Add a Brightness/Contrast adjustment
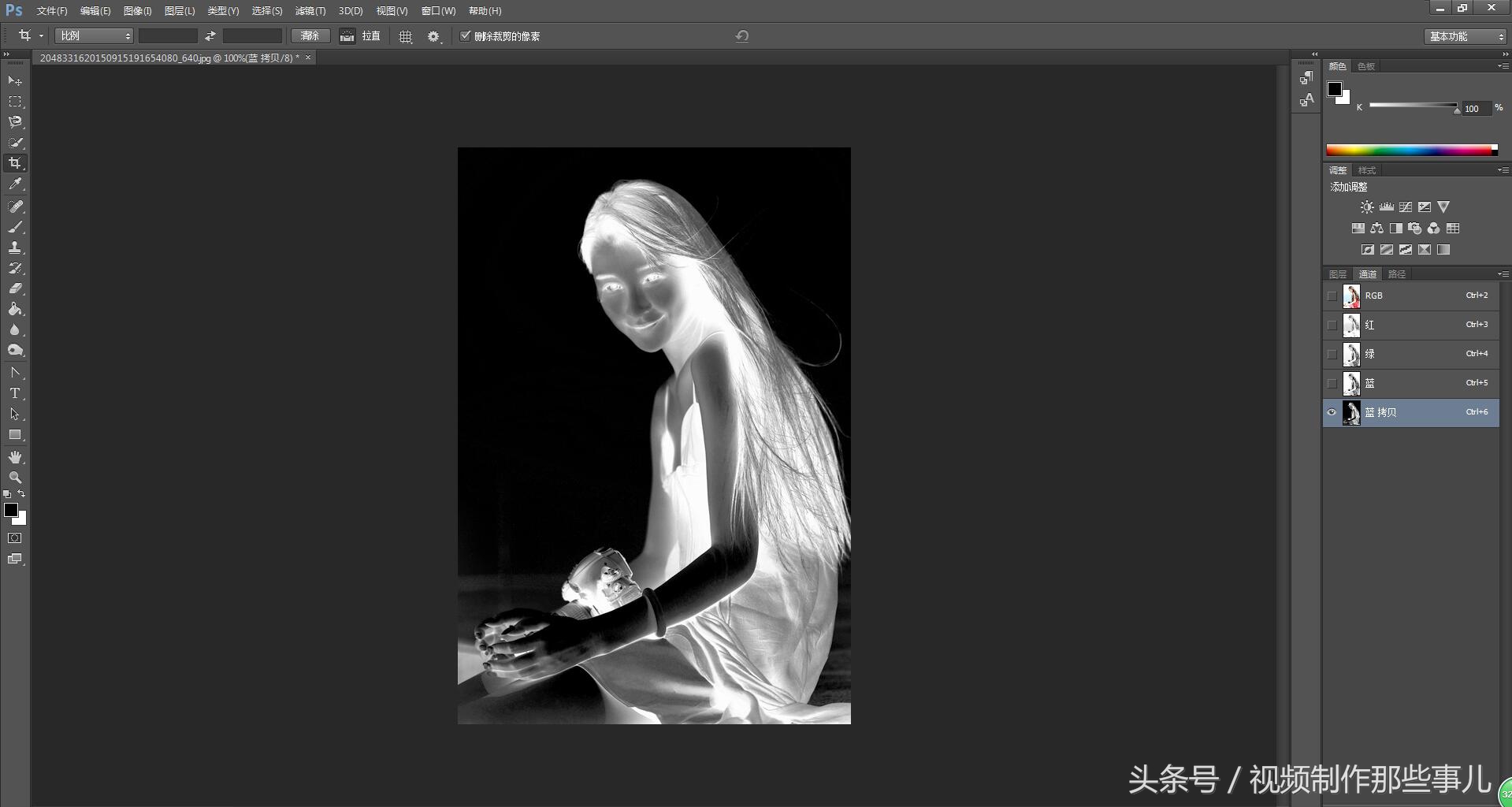This screenshot has width=1512, height=807. coord(1367,207)
